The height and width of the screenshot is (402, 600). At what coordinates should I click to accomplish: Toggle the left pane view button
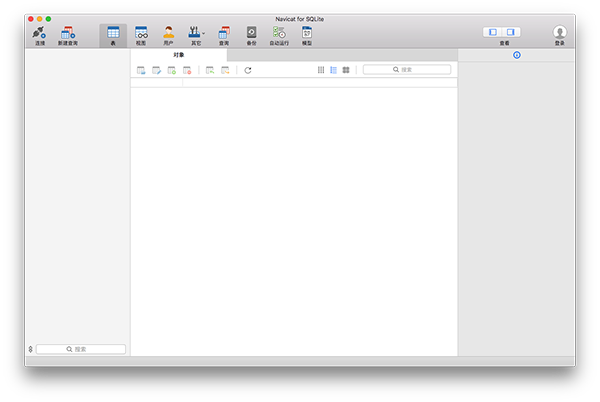click(x=493, y=32)
